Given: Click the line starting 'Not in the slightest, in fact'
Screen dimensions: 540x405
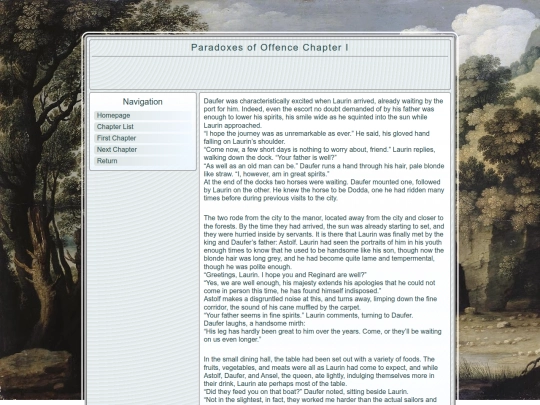Looking at the screenshot, I should coord(320,400).
